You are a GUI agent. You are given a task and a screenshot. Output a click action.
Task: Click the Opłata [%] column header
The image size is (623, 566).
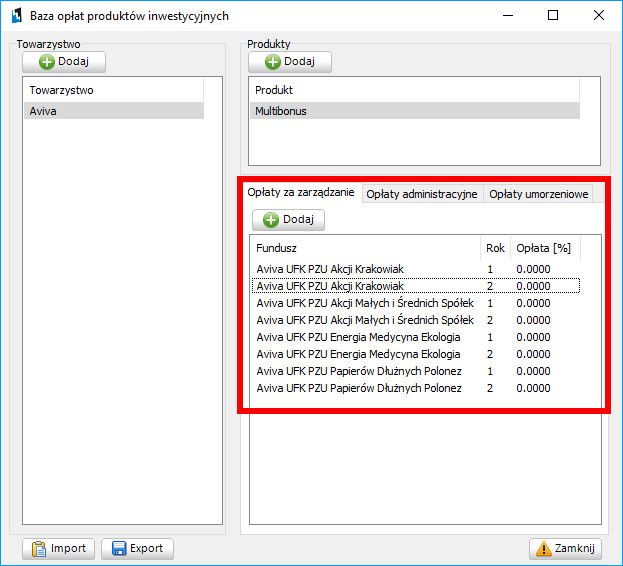click(542, 247)
